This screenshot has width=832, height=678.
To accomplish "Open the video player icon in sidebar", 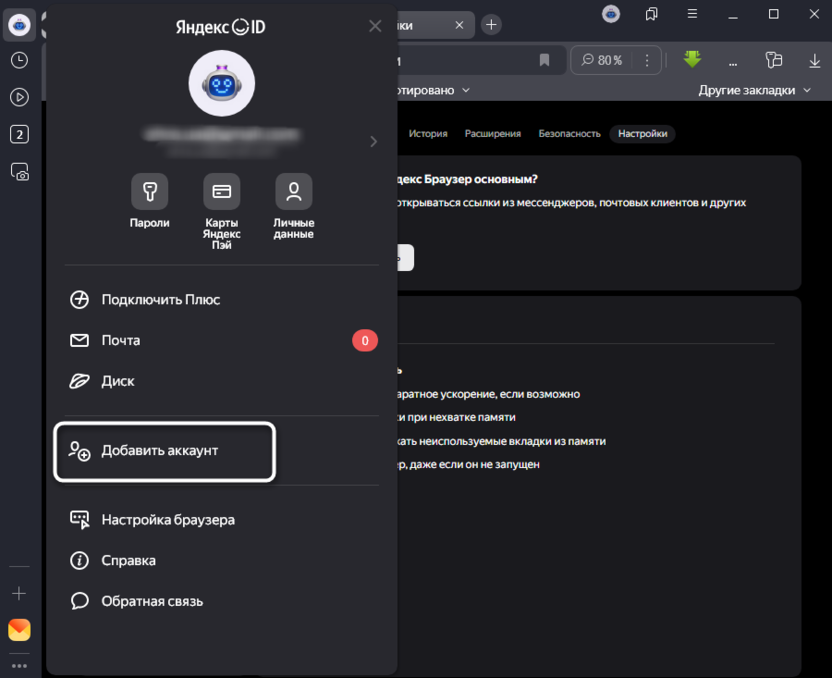I will click(20, 98).
